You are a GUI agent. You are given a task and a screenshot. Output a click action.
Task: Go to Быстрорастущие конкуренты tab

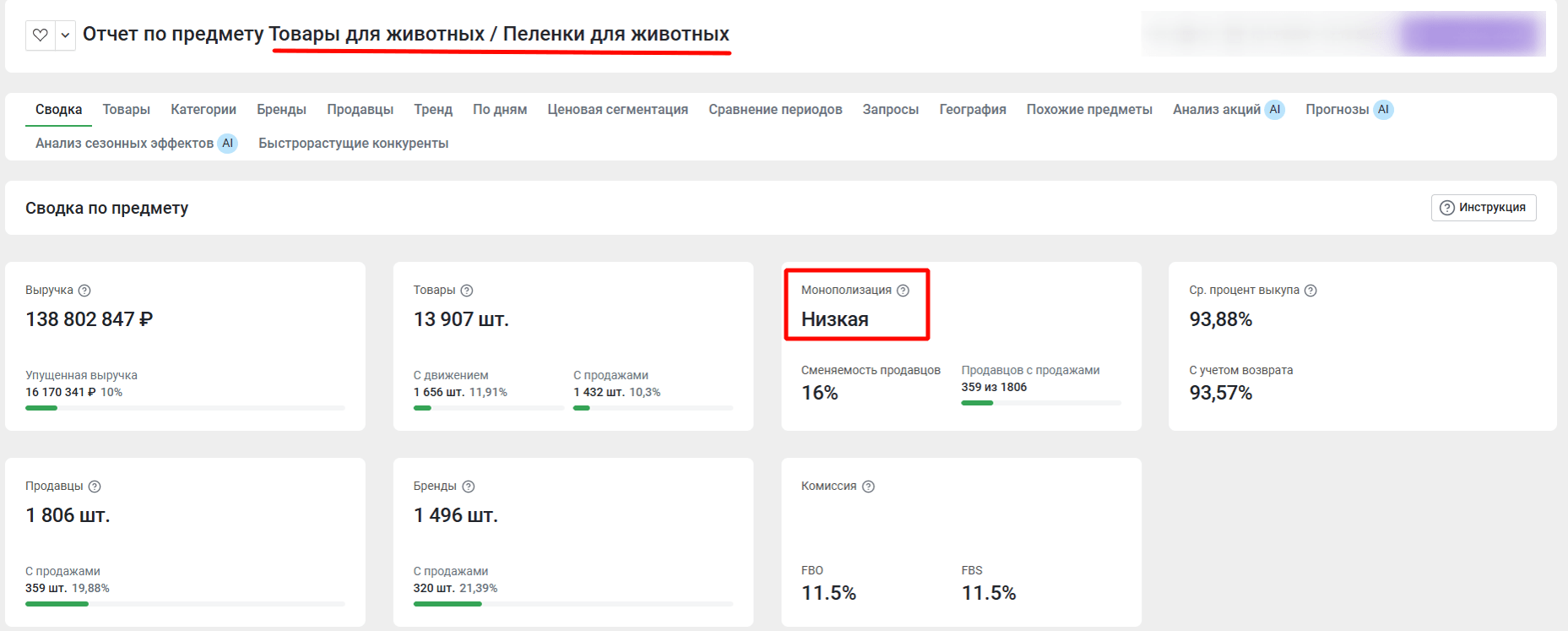[353, 144]
